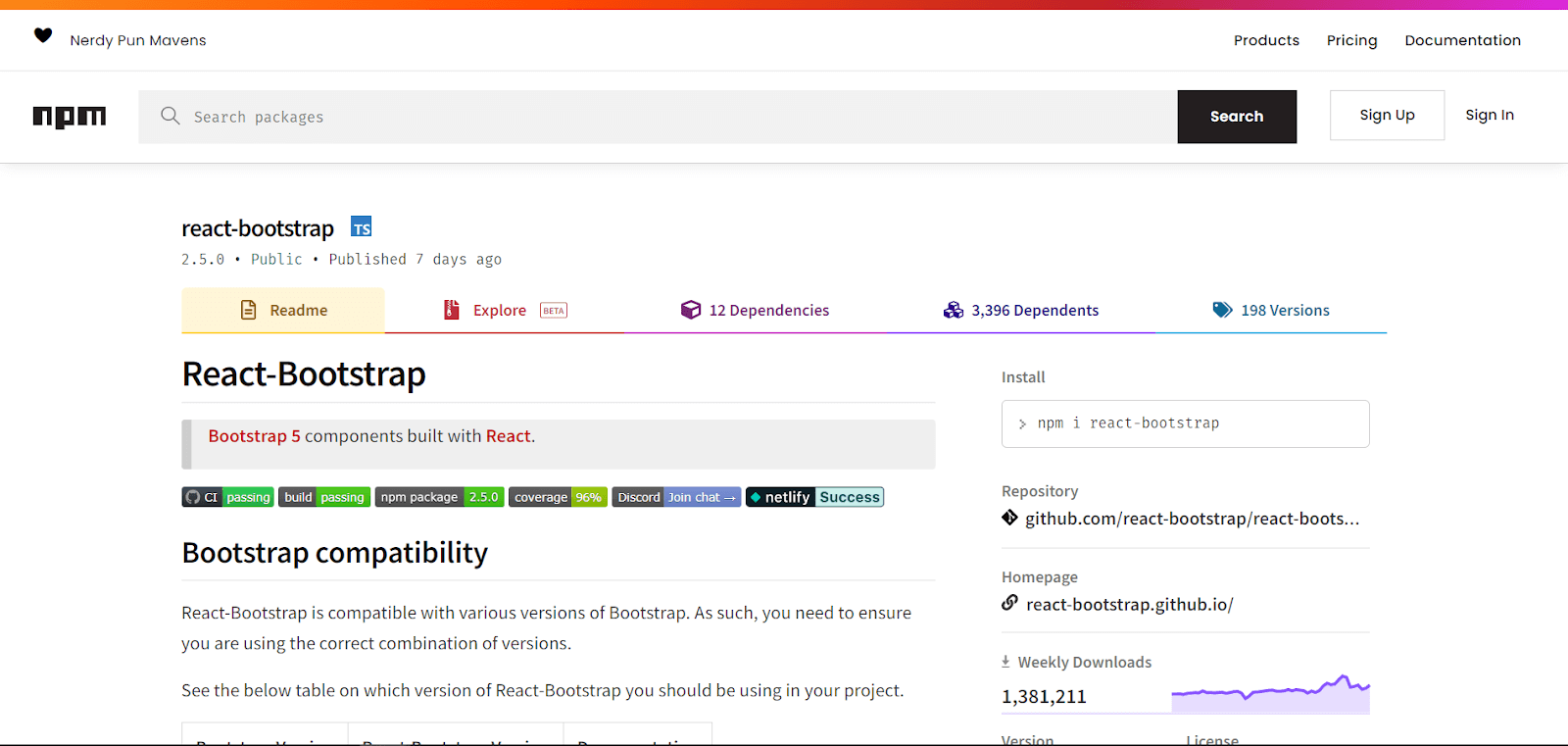Open the 198 Versions tab
This screenshot has height=746, width=1568.
coord(1271,310)
